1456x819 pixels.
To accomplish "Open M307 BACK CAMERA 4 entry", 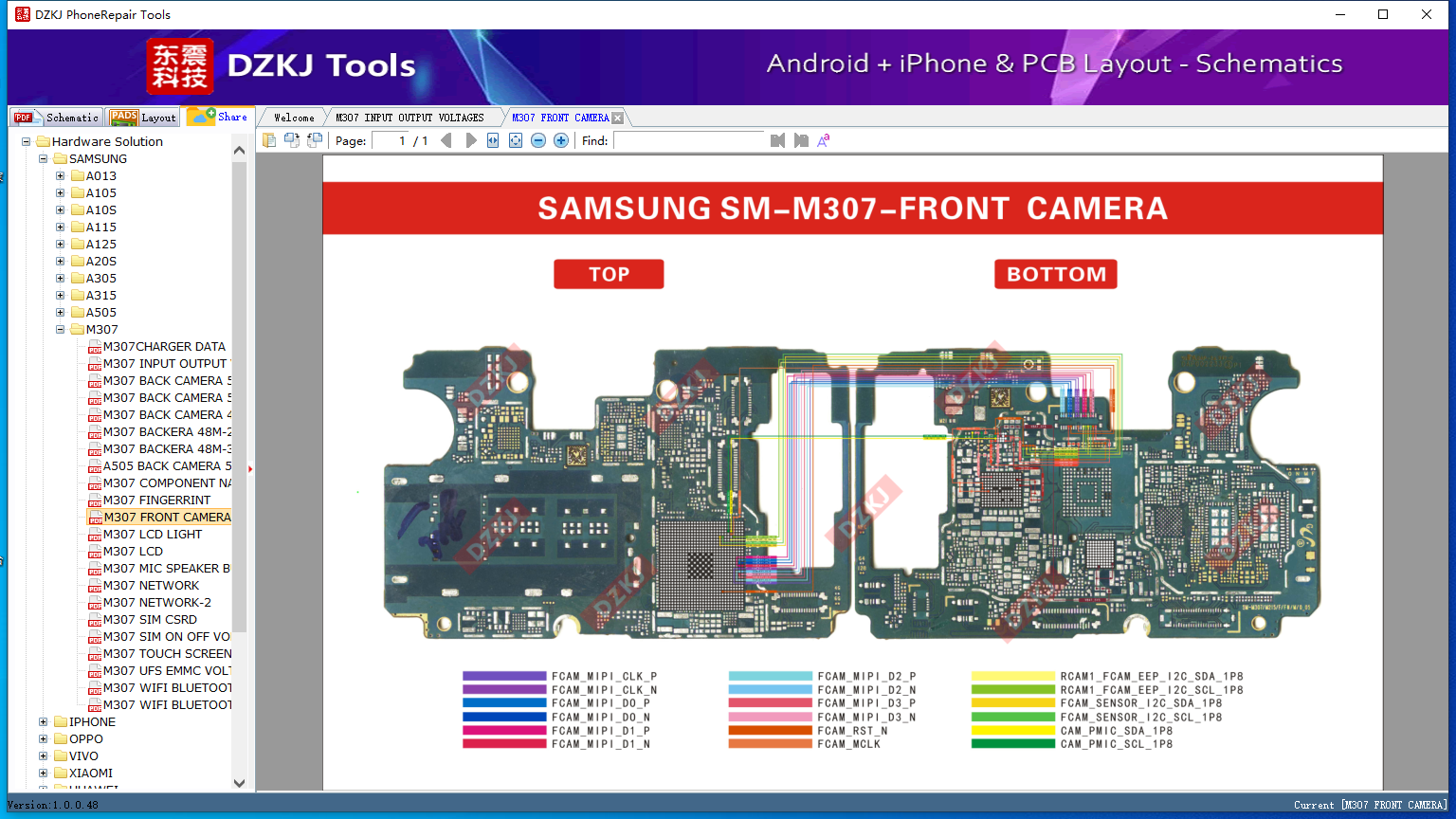I will [x=168, y=415].
